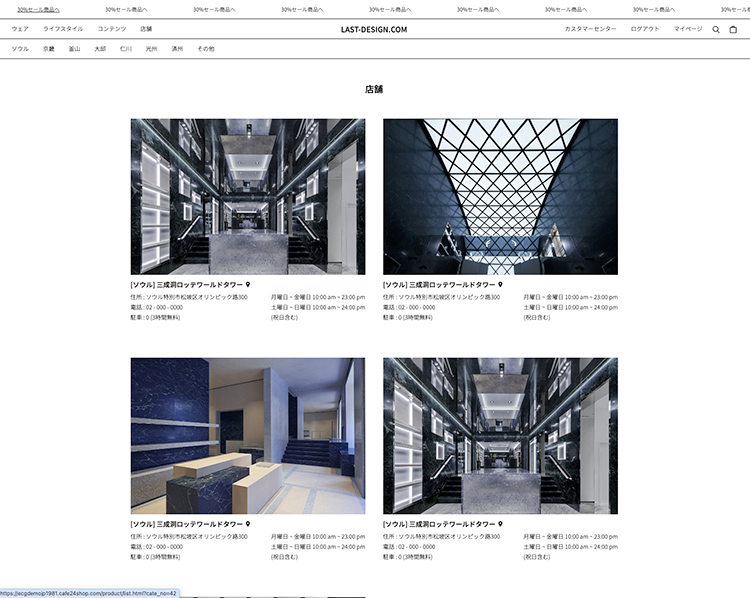Open the blue marble lobby store photo
This screenshot has height=598, width=750.
click(x=247, y=435)
